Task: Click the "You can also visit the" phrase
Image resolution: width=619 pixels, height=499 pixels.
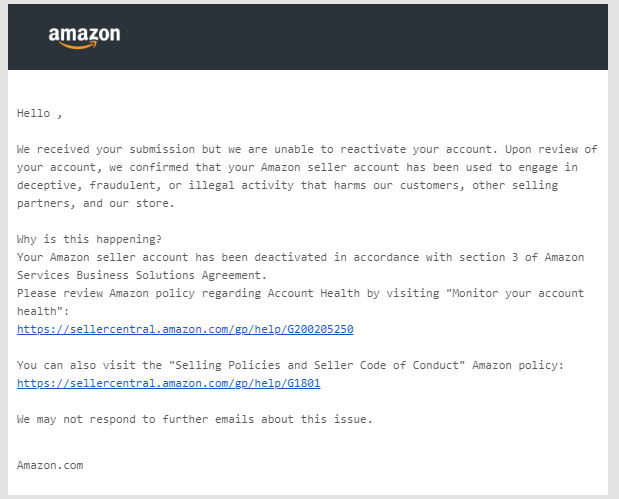Action: (x=89, y=365)
